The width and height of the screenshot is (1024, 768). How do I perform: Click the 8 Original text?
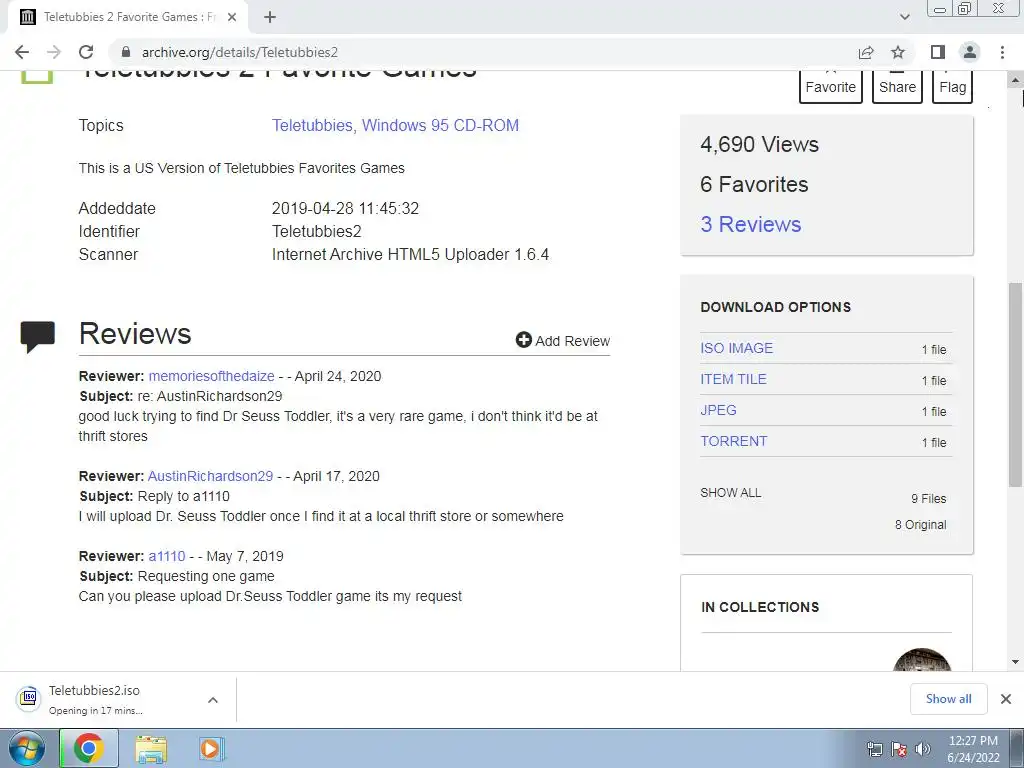tap(920, 524)
